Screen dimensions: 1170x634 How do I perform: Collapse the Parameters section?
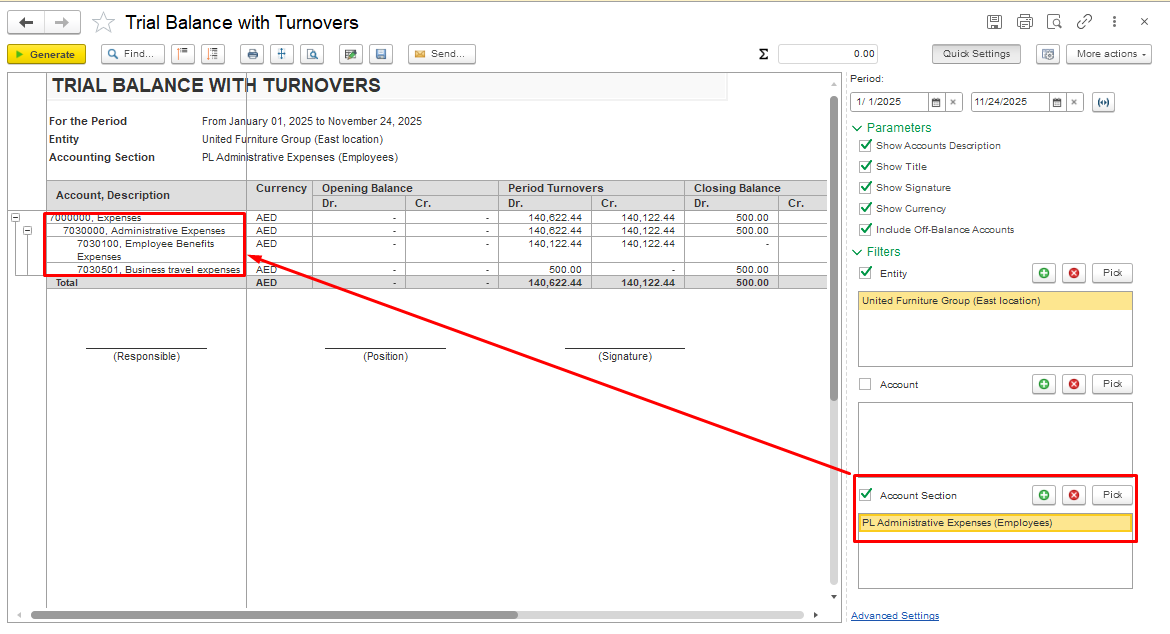pyautogui.click(x=857, y=128)
